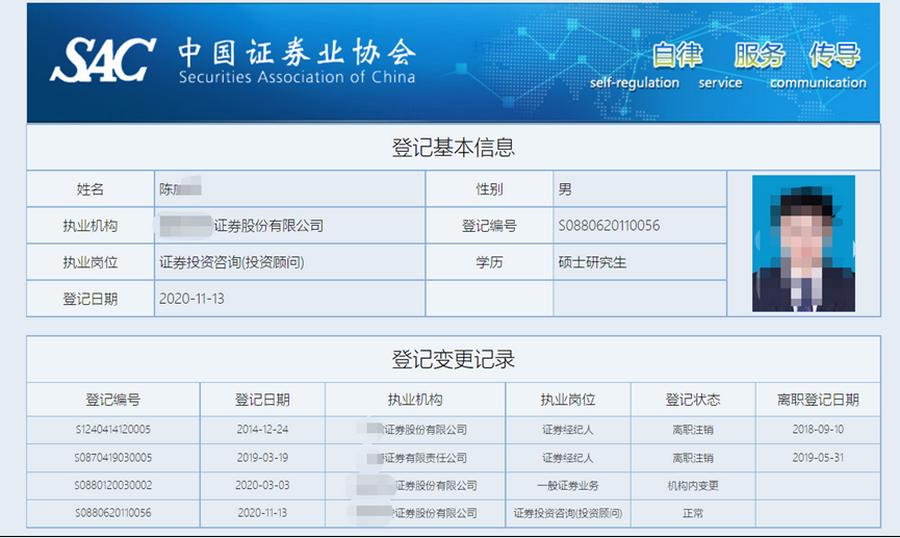Click the 离职登记日期 column header

coord(817,399)
